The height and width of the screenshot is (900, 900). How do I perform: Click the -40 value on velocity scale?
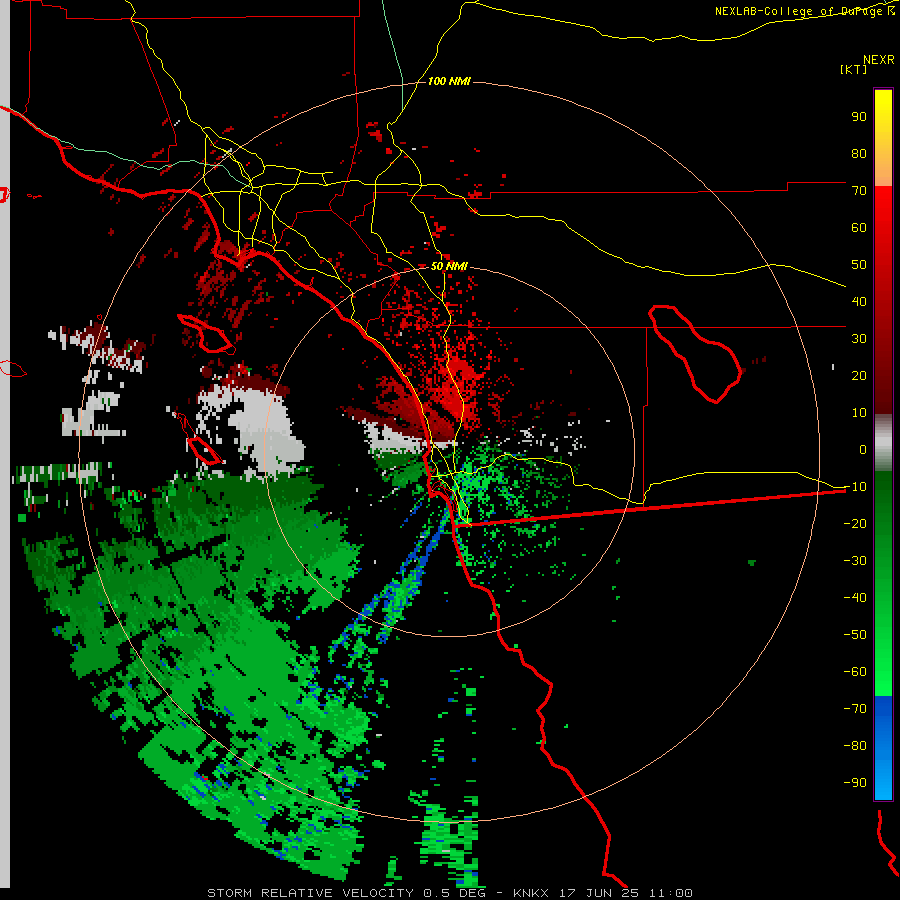(x=855, y=598)
